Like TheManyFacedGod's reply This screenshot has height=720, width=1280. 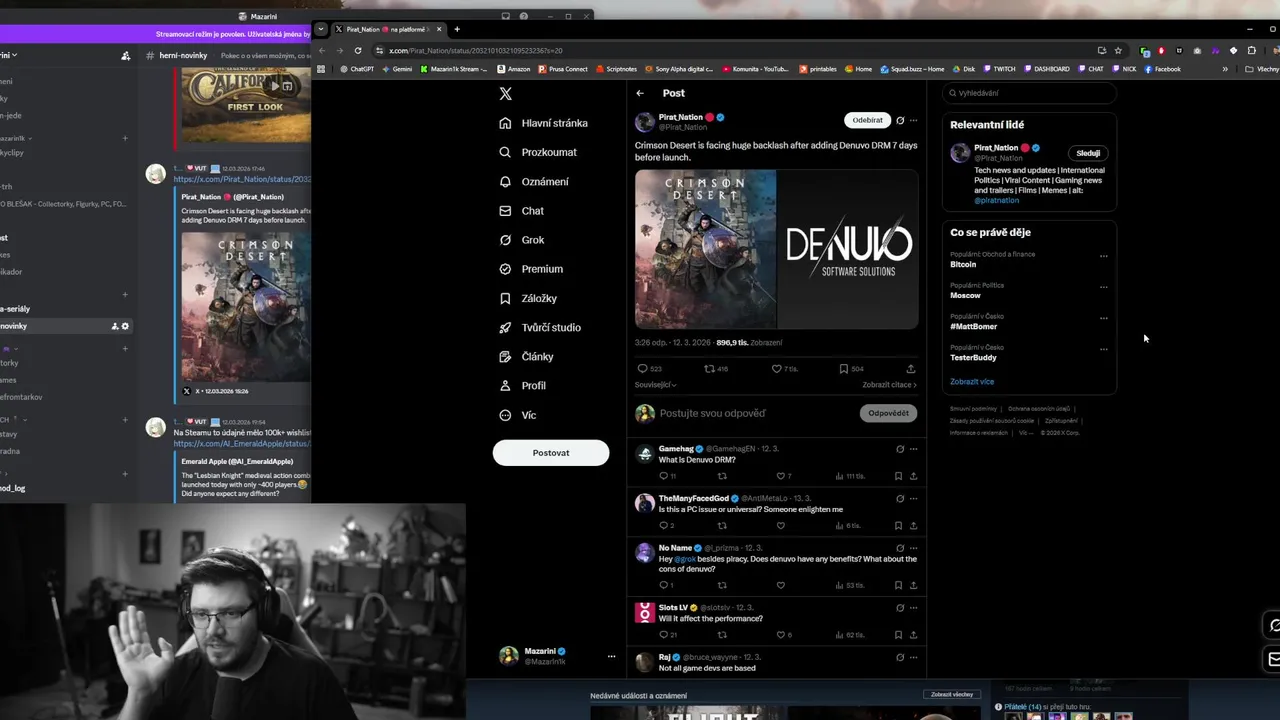point(781,526)
